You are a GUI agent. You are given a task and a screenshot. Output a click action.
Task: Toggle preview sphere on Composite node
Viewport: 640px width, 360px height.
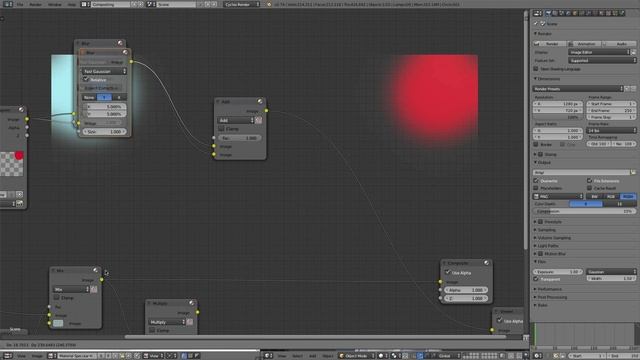coord(487,263)
